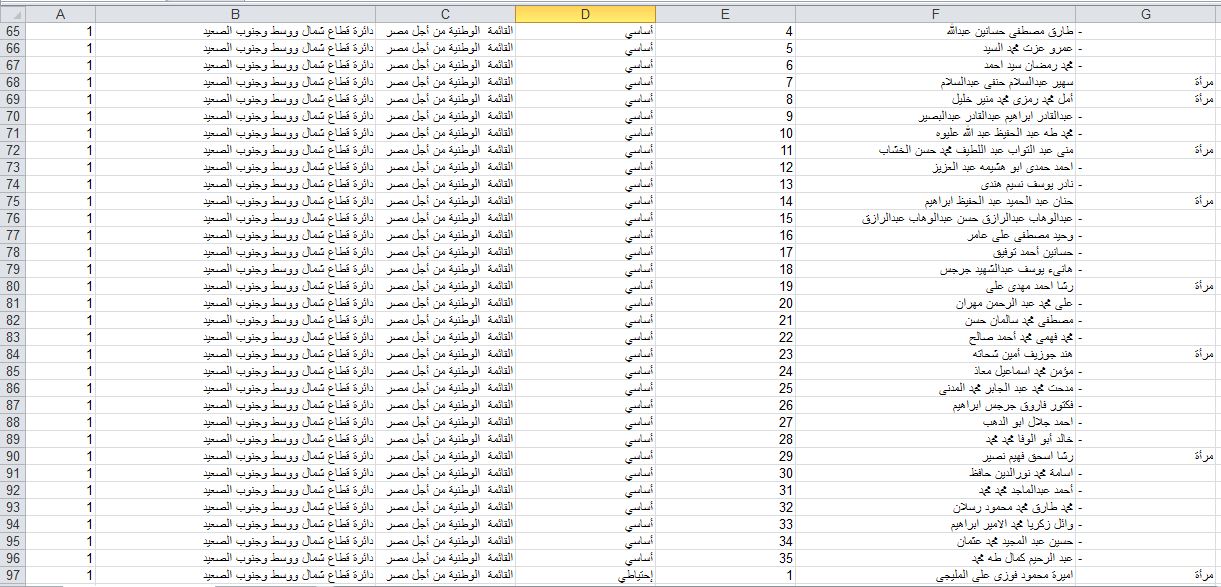Select column A header
The image size is (1221, 587).
pyautogui.click(x=60, y=13)
